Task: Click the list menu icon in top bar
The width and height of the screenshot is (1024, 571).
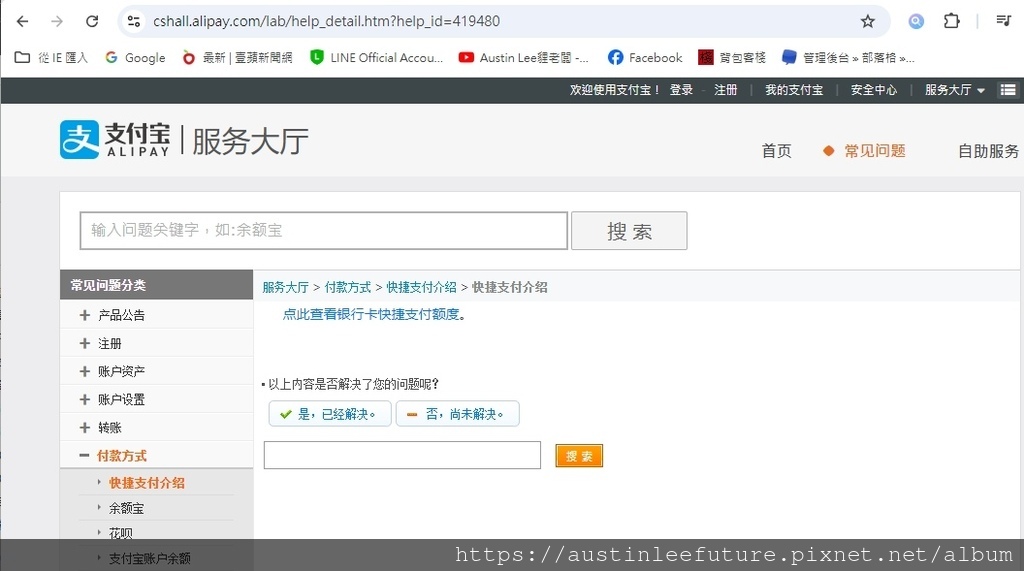Action: [1008, 90]
